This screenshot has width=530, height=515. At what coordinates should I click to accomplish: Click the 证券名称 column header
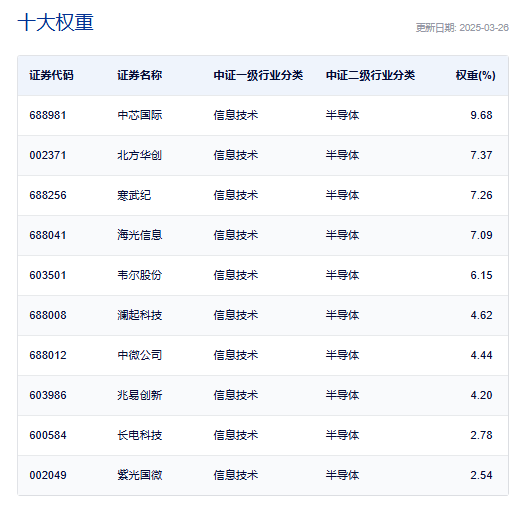point(140,75)
